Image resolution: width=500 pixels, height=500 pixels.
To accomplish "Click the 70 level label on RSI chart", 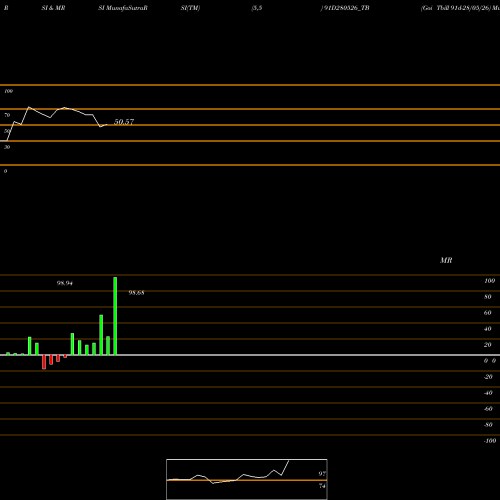I will (x=7, y=115).
